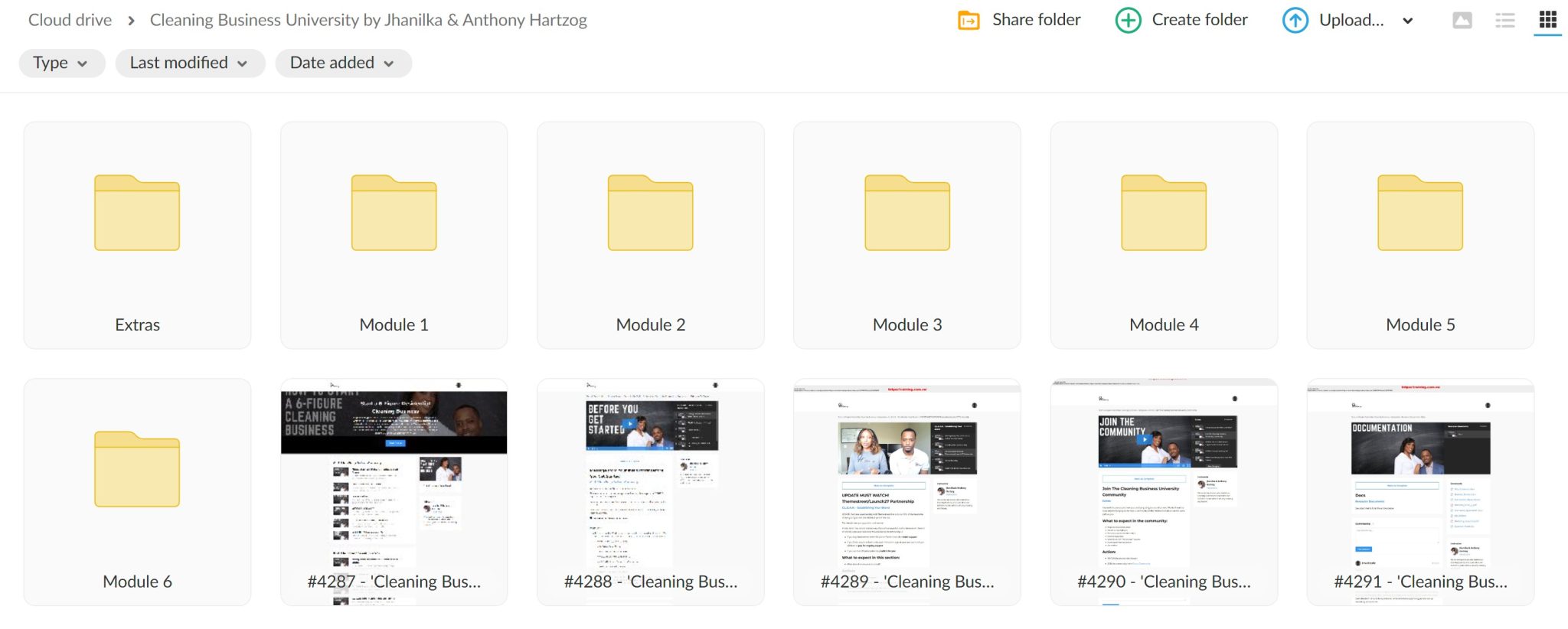1568x629 pixels.
Task: Click the 'Module 1' folder name
Action: click(394, 324)
